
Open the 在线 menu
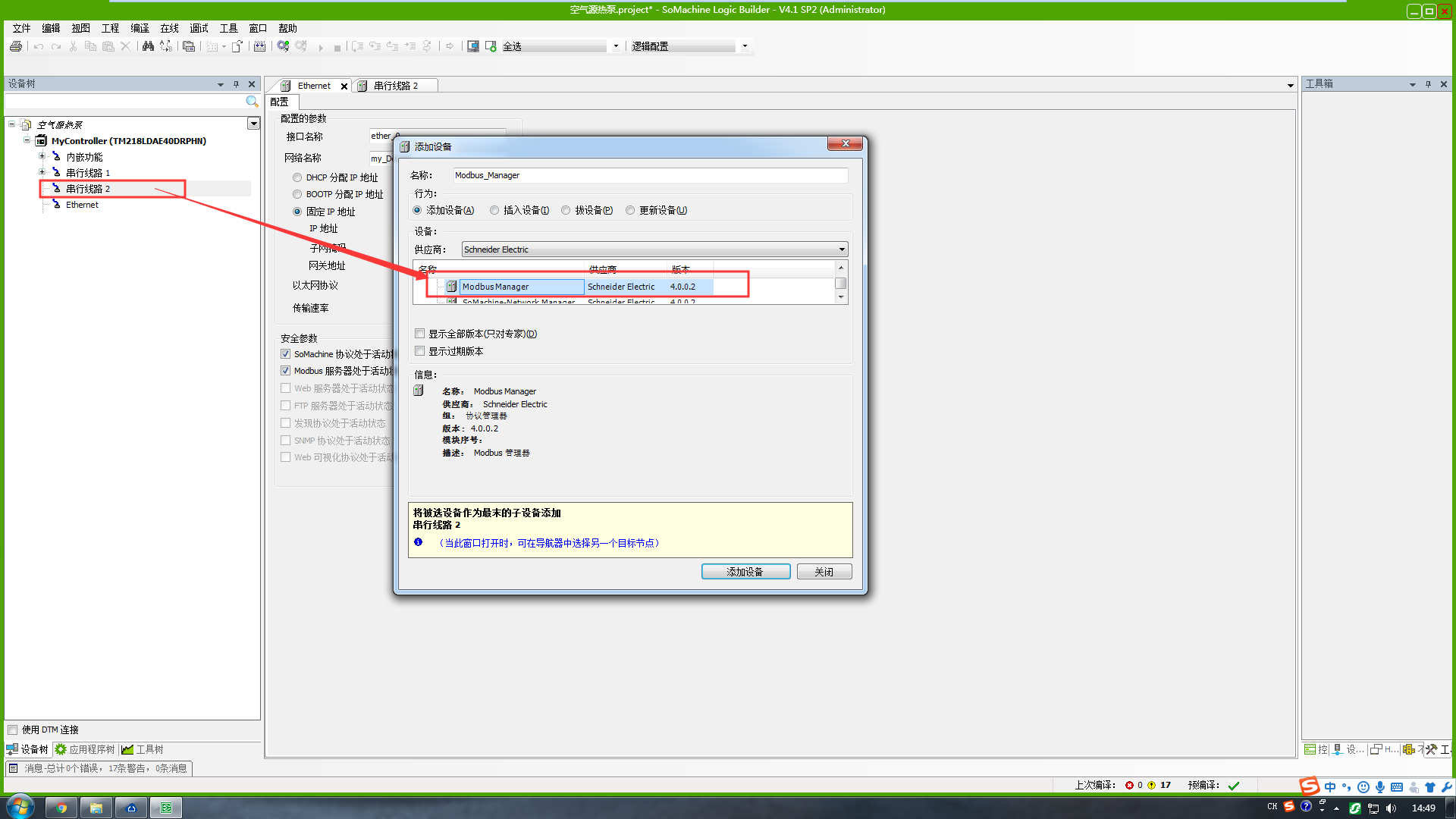tap(169, 28)
